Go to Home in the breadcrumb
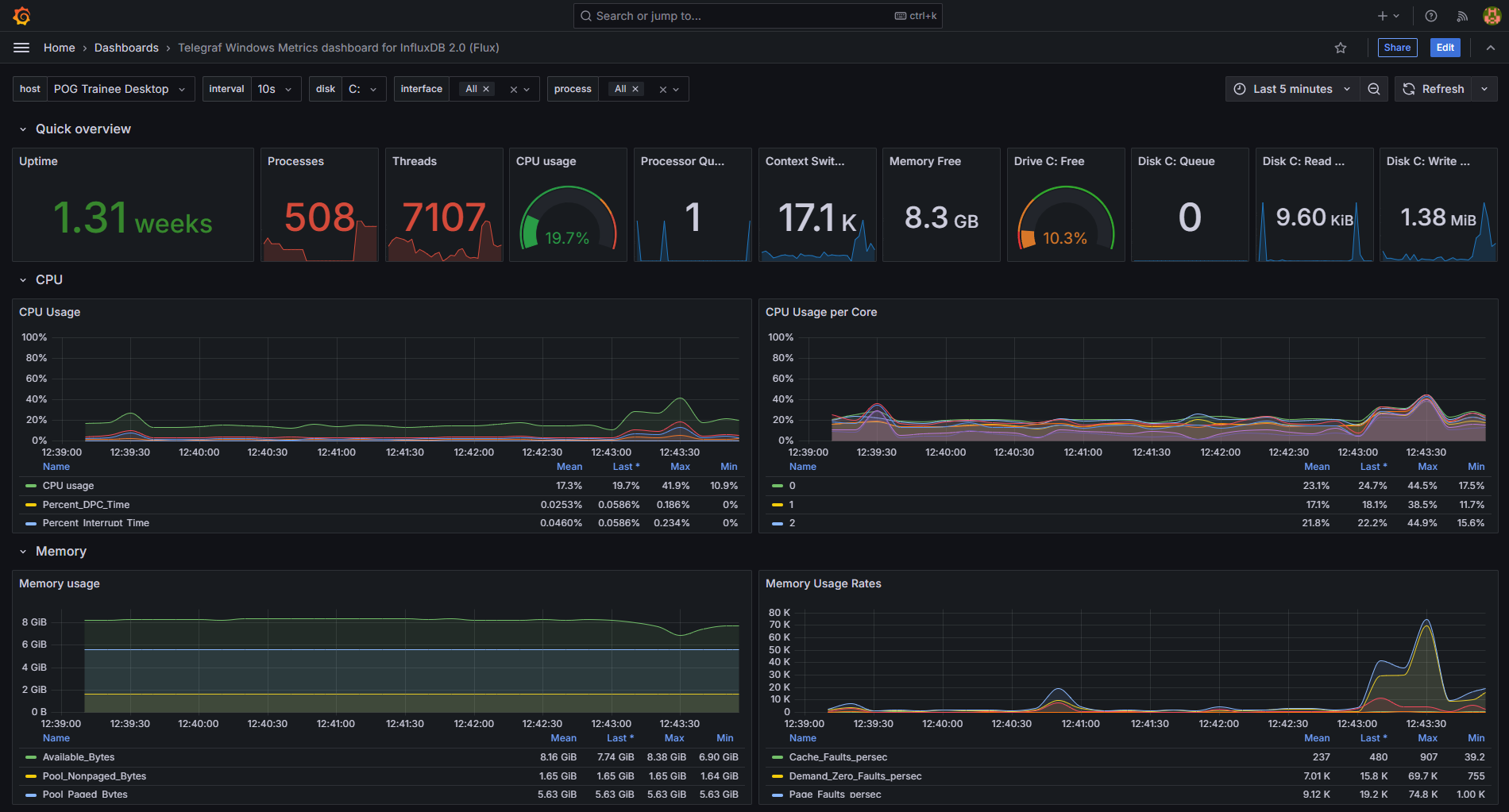 click(x=59, y=48)
